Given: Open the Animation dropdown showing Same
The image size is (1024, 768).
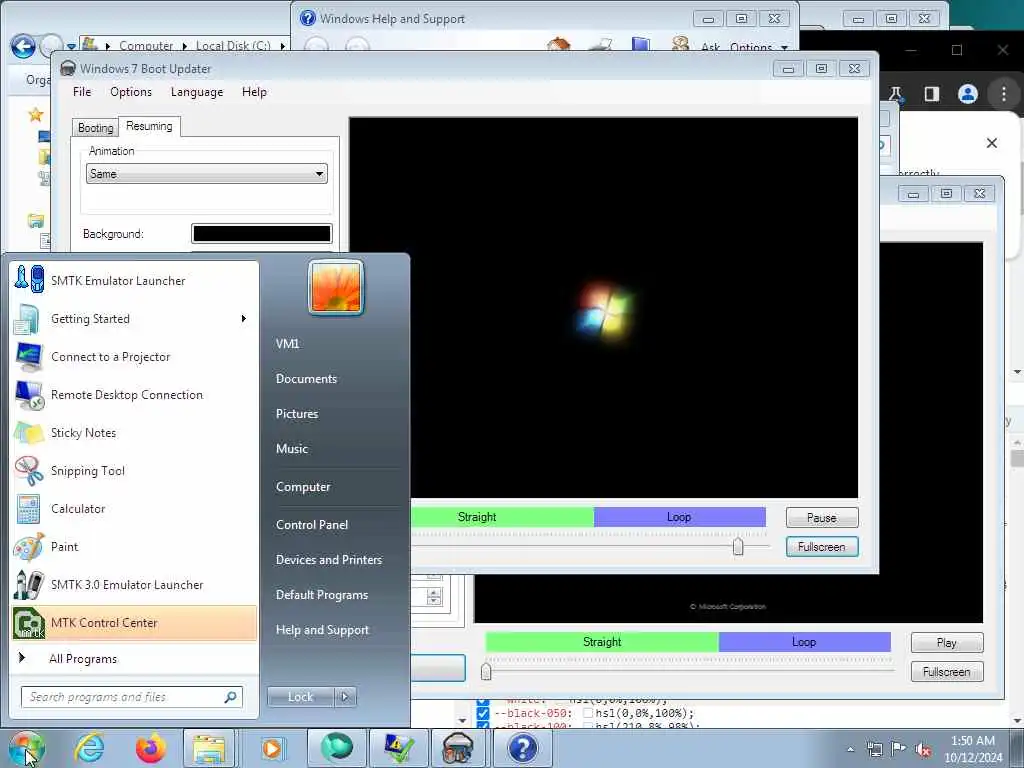Looking at the screenshot, I should 206,174.
